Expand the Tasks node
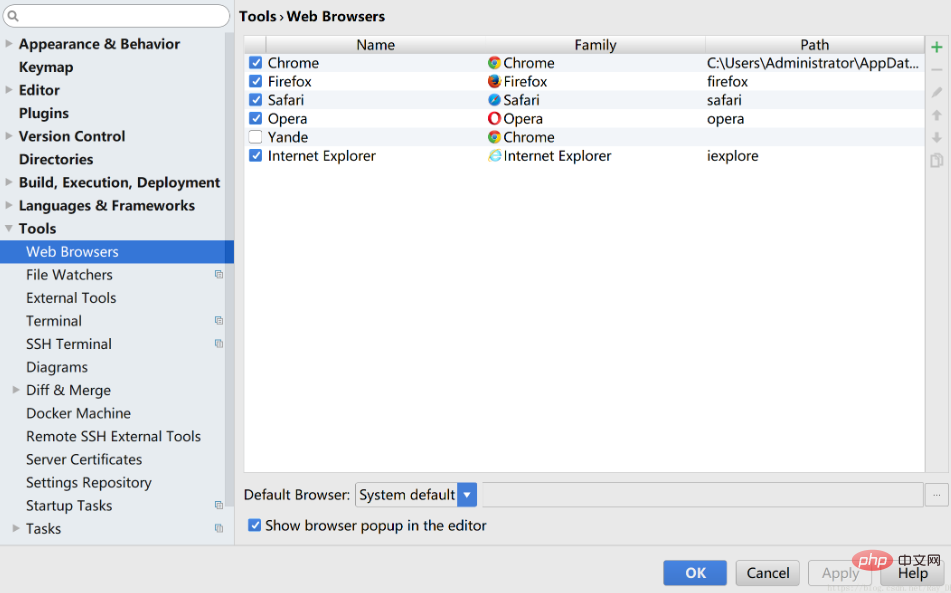 click(16, 528)
